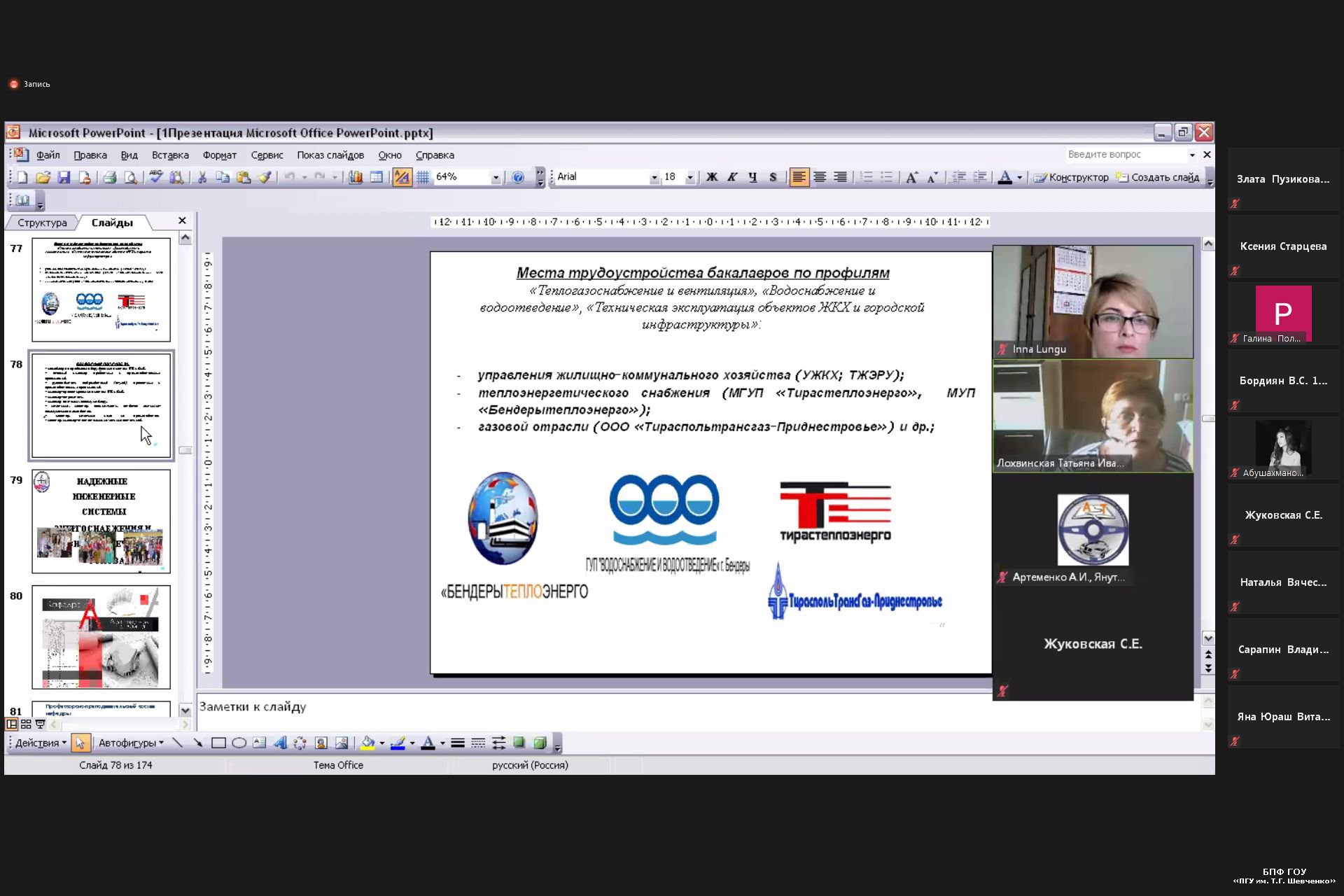This screenshot has width=1344, height=896.
Task: Toggle Show Formatting button in toolbar
Action: [402, 178]
